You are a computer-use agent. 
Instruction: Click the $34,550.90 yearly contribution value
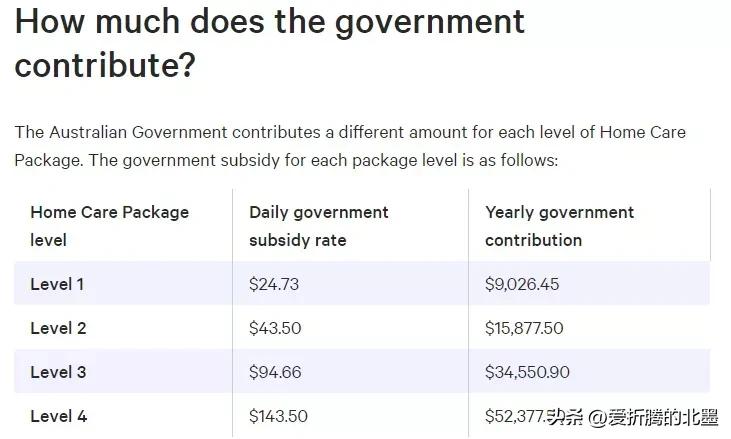[527, 372]
